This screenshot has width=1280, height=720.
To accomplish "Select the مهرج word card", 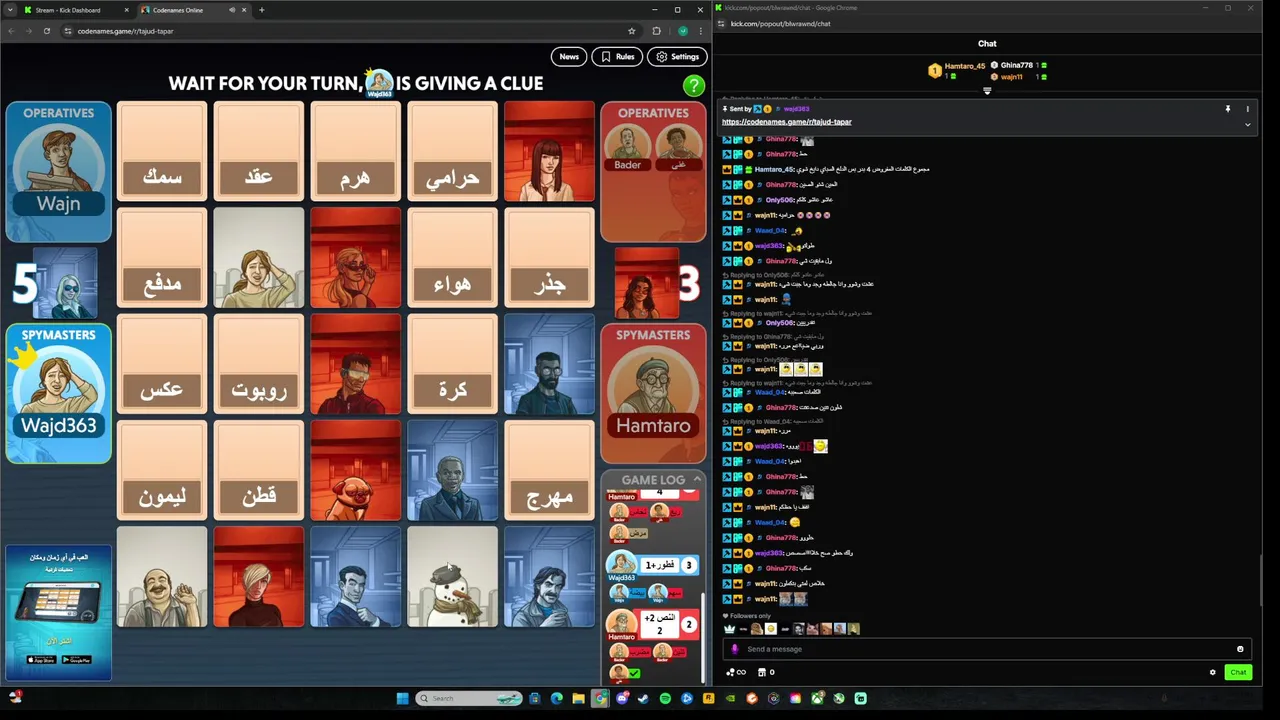I will pos(549,470).
